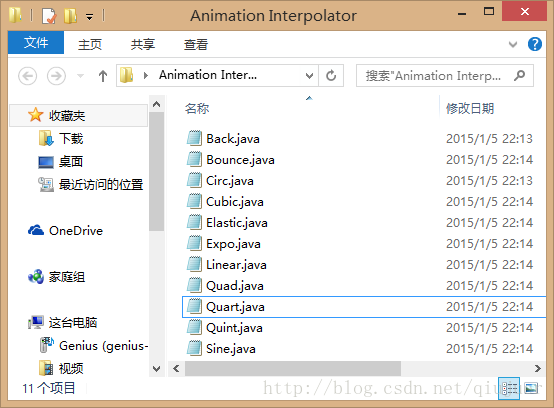Select the Elastic.java file icon
Viewport: 554px width, 408px height.
point(194,222)
